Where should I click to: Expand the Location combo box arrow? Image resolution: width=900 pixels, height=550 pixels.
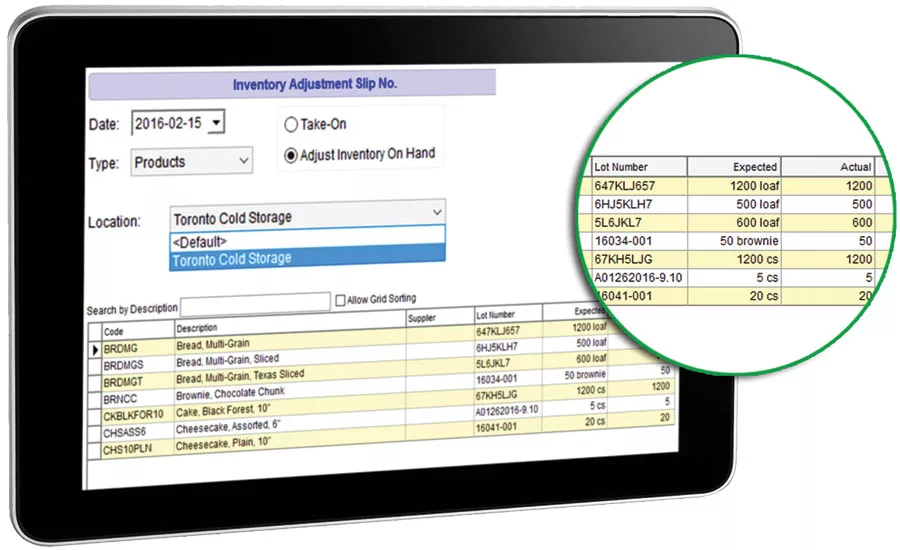437,212
